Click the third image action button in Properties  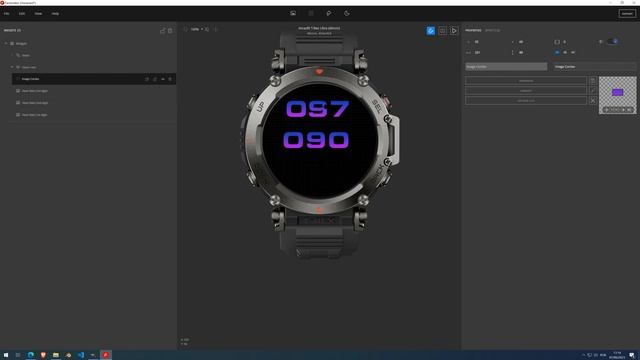pos(526,100)
